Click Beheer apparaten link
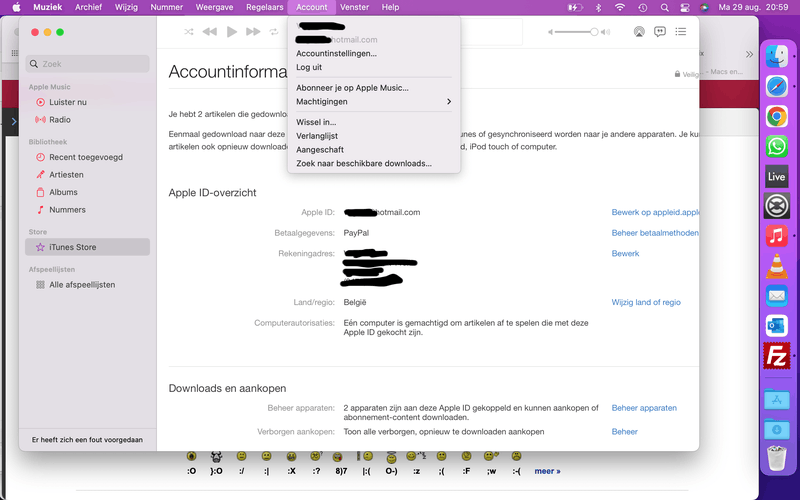The height and width of the screenshot is (500, 800). (644, 408)
